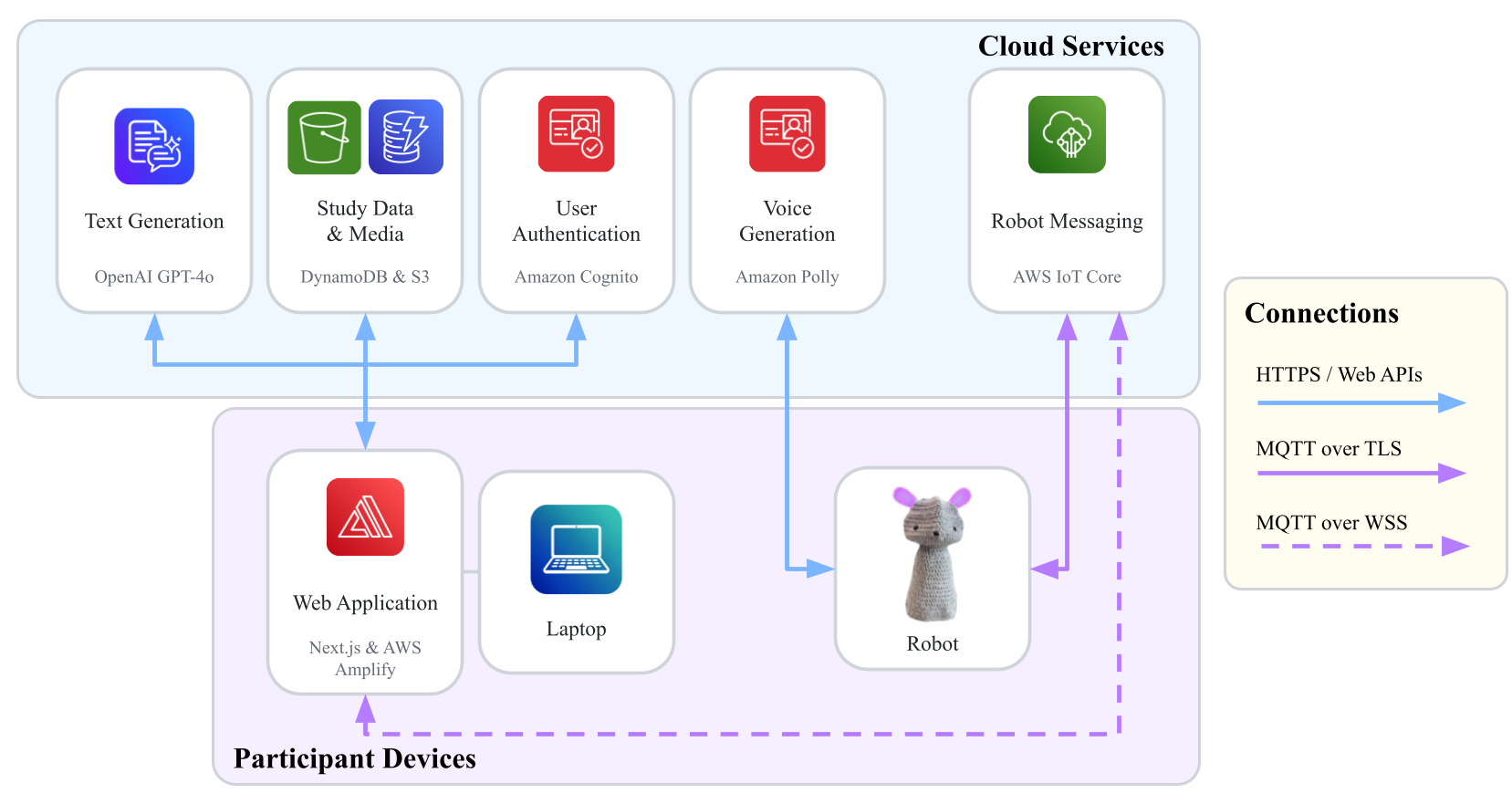Screen dimensions: 1512x804
Task: Click the Next.js & AWS Amplify caption
Action: (365, 658)
